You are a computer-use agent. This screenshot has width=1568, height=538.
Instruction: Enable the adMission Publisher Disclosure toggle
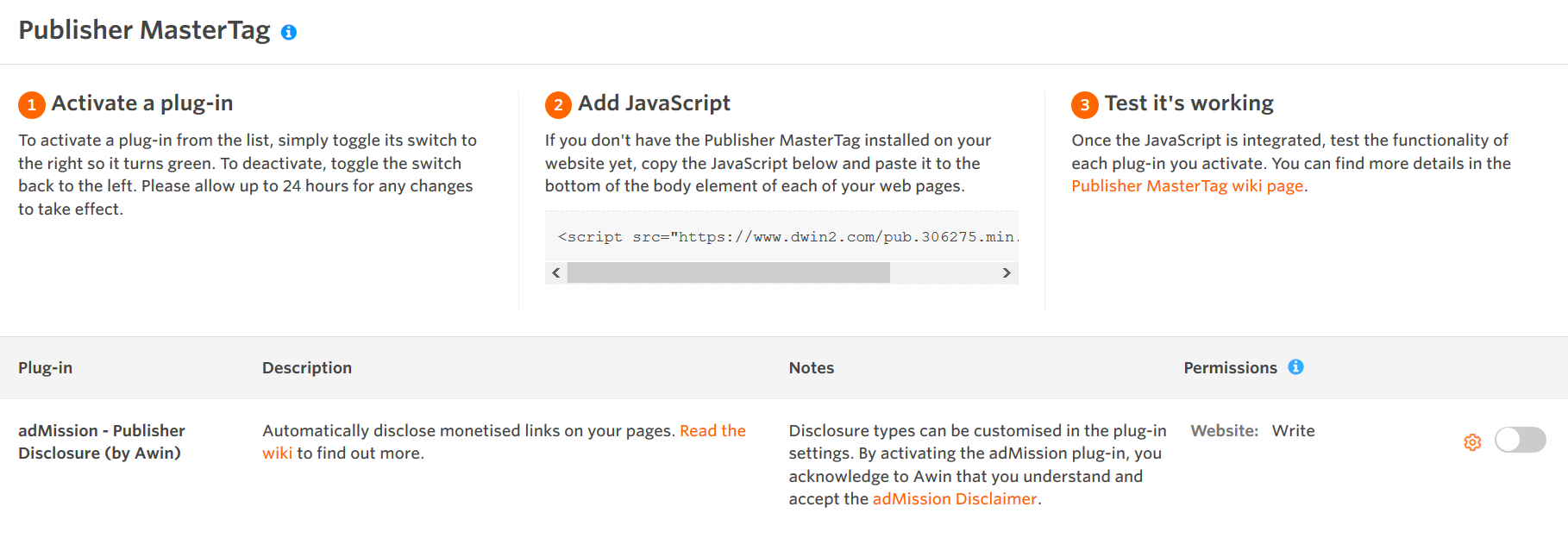1520,440
